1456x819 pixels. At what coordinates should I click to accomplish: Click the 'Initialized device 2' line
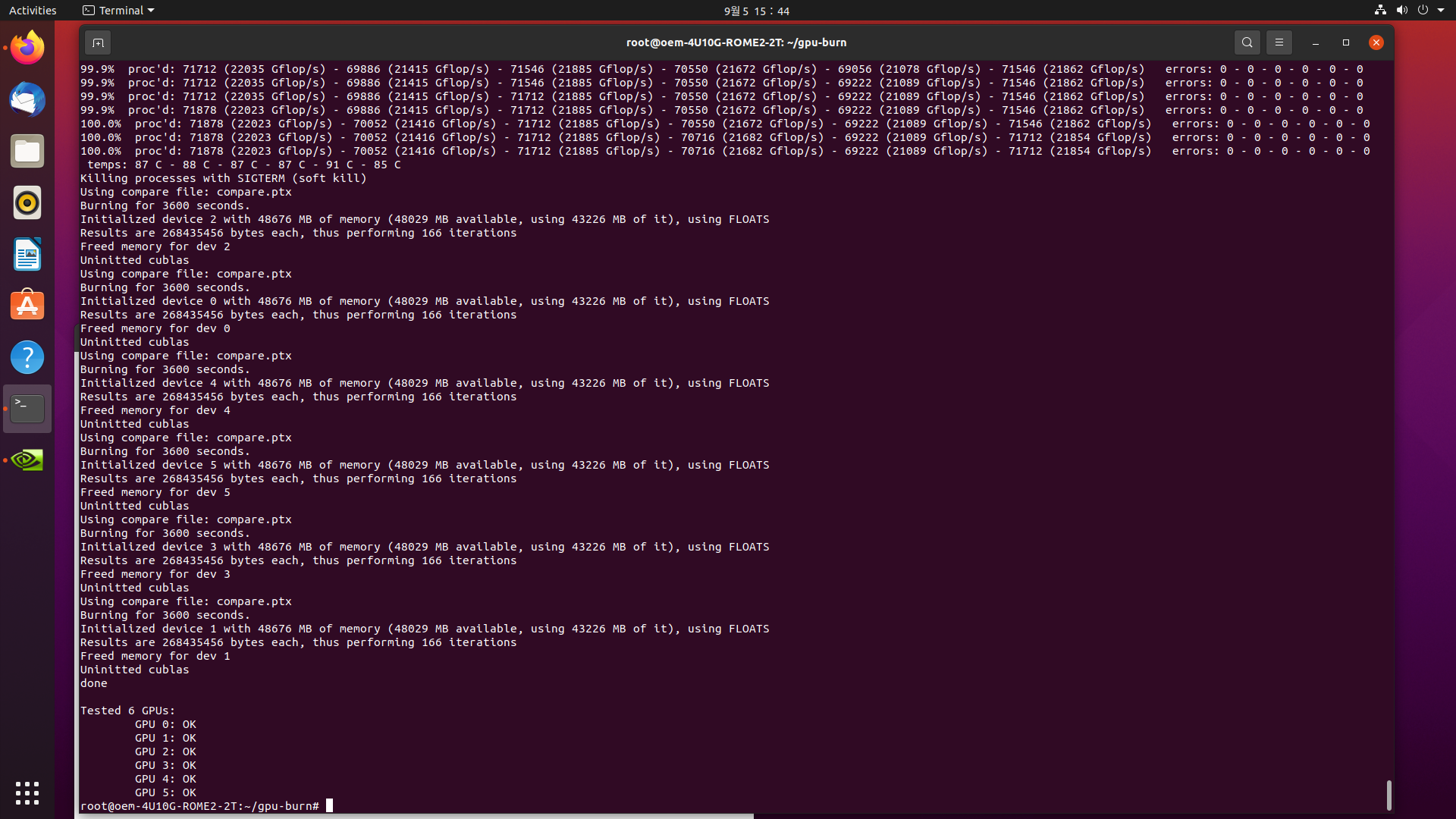click(x=425, y=219)
